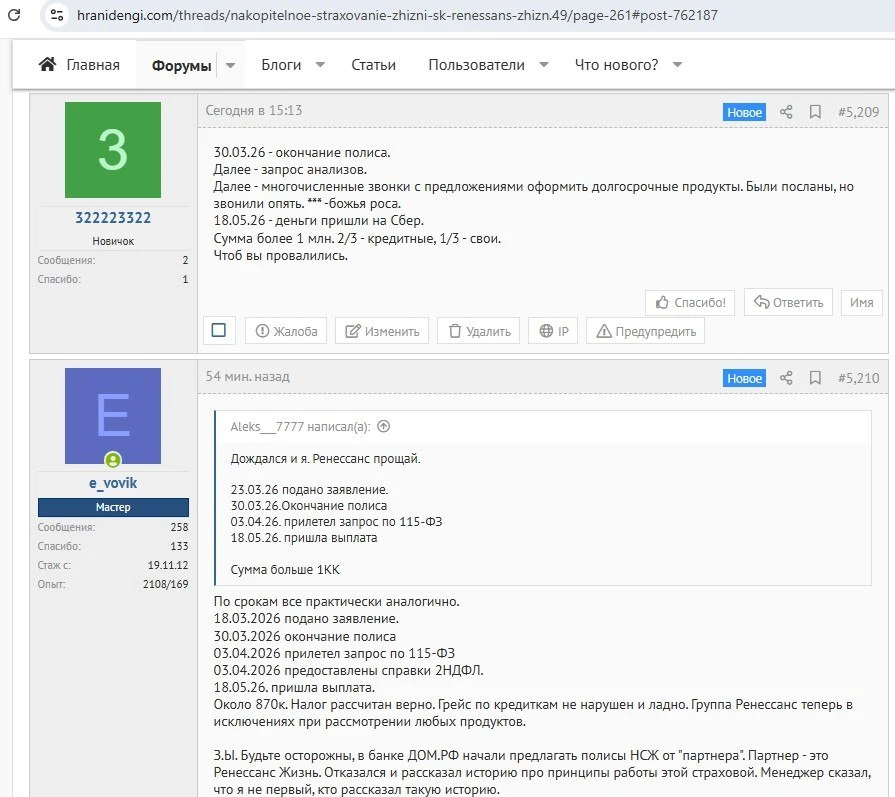895x797 pixels.
Task: Open profile link e_vovik
Action: click(x=113, y=483)
